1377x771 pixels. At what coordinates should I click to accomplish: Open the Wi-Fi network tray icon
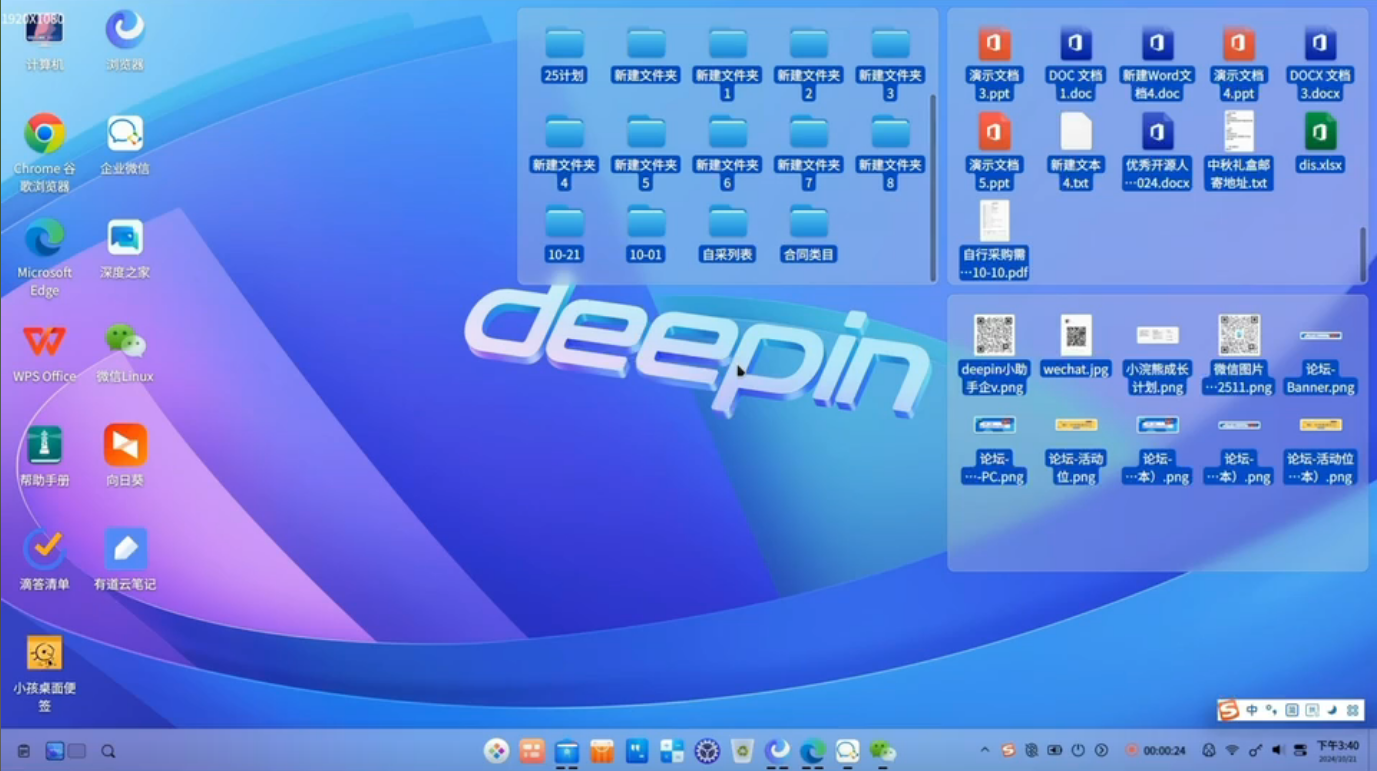(x=1232, y=750)
